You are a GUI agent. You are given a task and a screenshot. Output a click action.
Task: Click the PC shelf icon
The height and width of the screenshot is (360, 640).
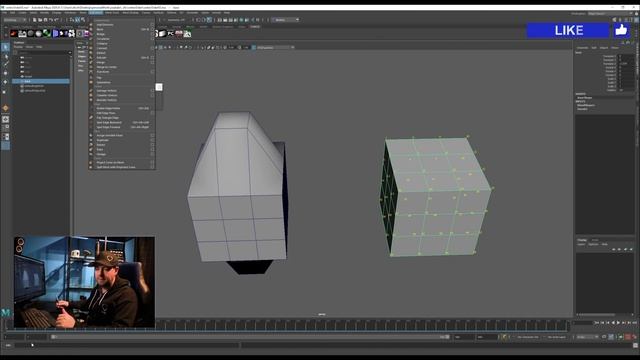171,33
